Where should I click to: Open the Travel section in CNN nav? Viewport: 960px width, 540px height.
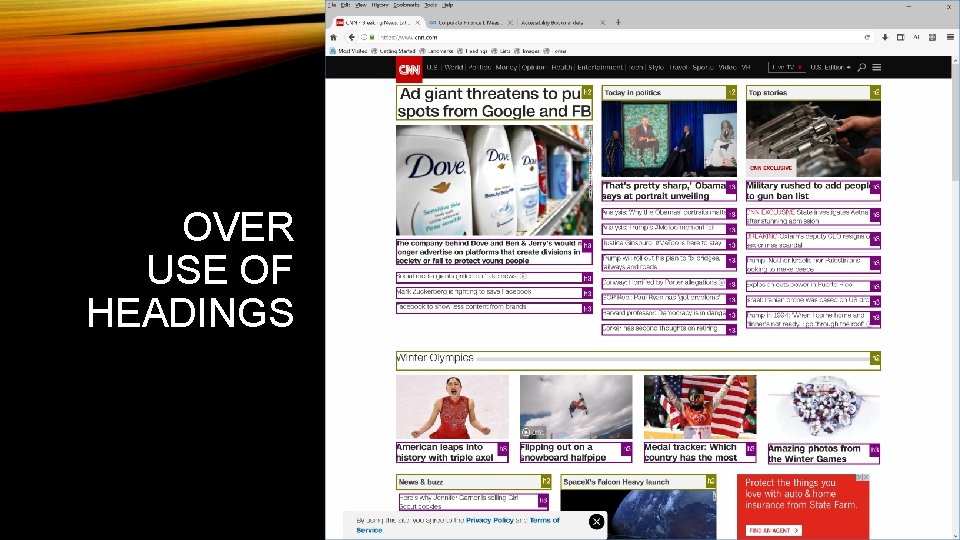678,67
